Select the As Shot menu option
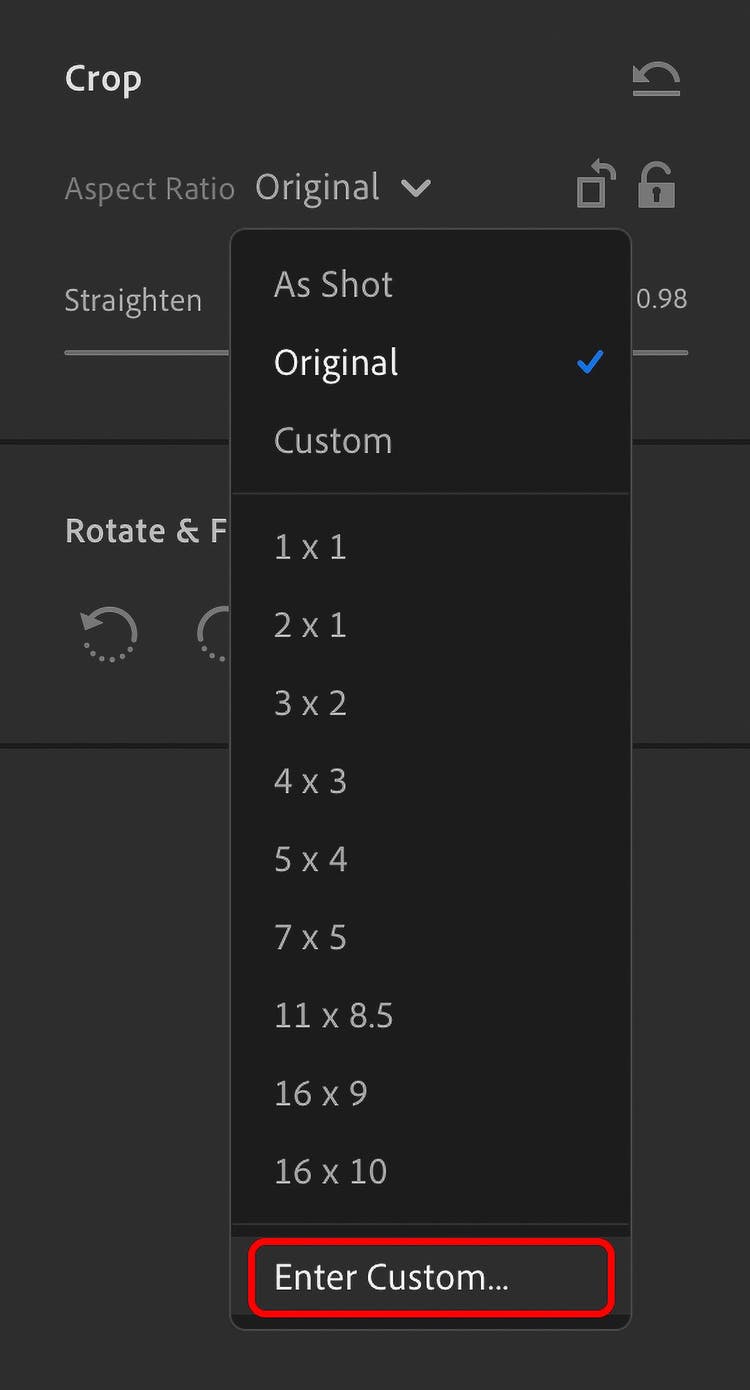 [334, 285]
